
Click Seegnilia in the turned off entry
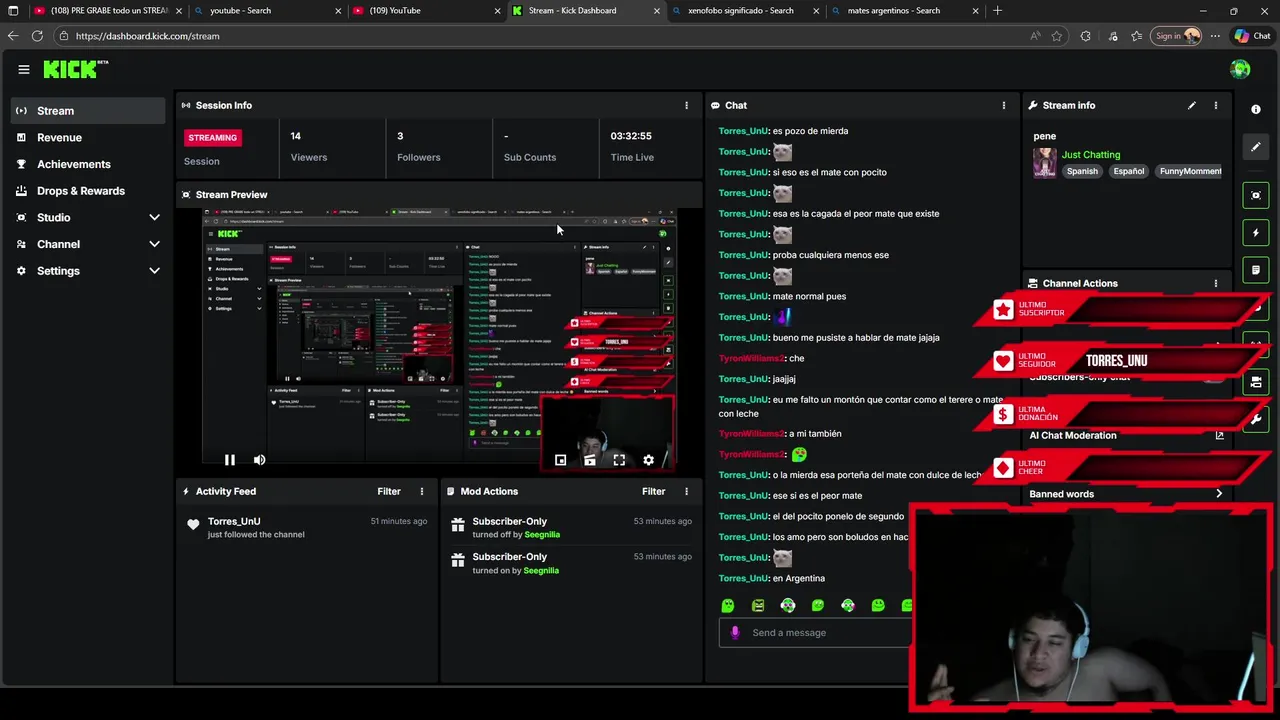point(542,535)
